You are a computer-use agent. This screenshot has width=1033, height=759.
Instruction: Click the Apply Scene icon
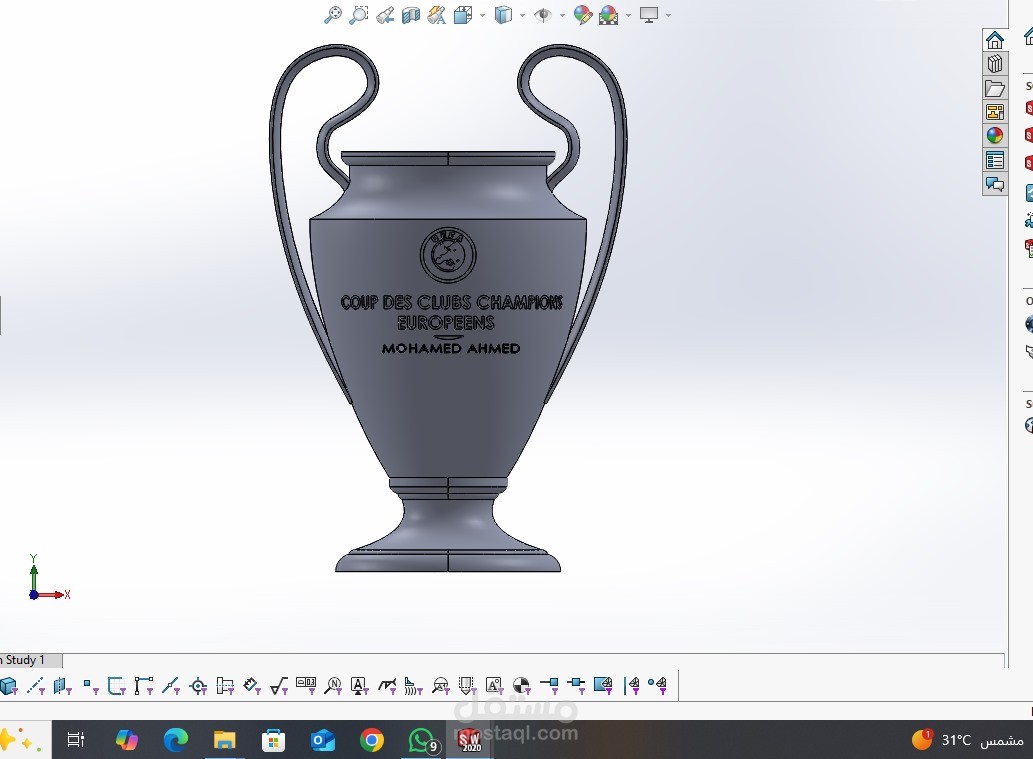(608, 14)
